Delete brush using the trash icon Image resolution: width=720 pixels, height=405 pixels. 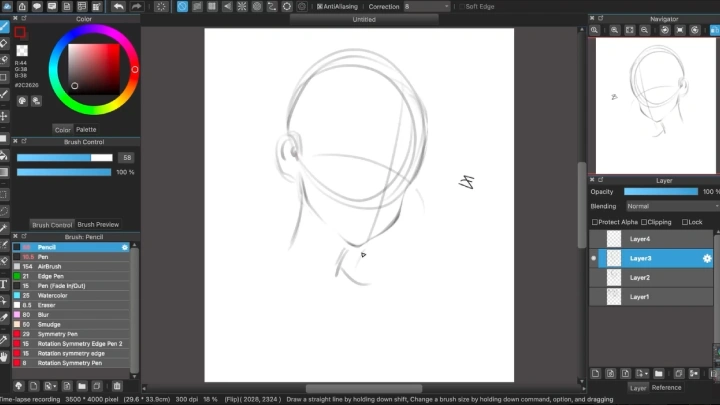[x=117, y=385]
